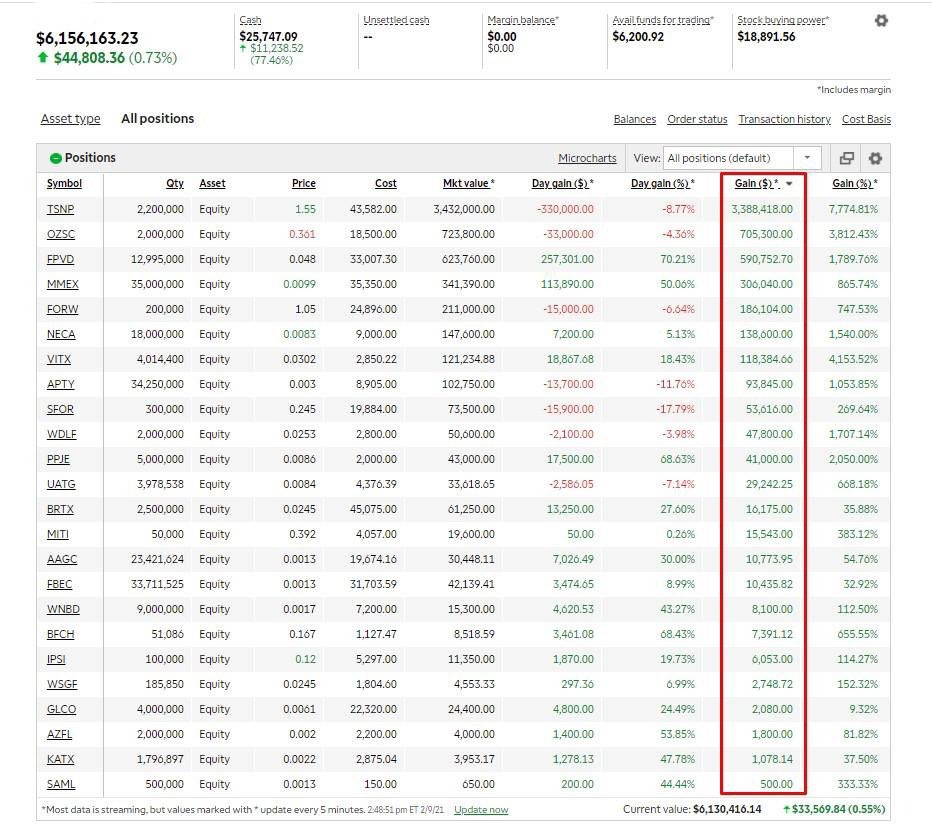Open the APTY symbol link
Viewport: 932px width, 827px height.
[61, 384]
